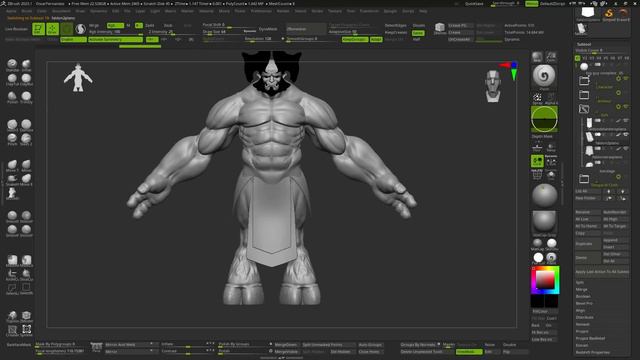This screenshot has width=640, height=360.
Task: Select the ClayBuildup brush icon
Action: [x=26, y=78]
